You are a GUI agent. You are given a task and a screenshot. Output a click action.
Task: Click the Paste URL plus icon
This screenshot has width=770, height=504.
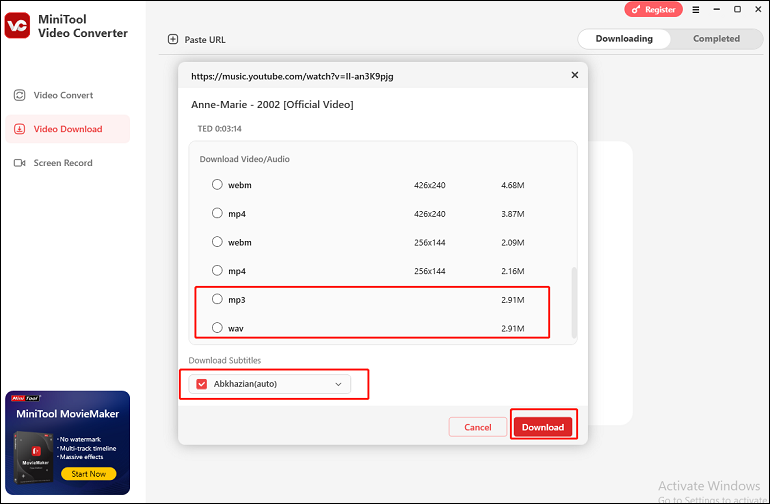173,39
